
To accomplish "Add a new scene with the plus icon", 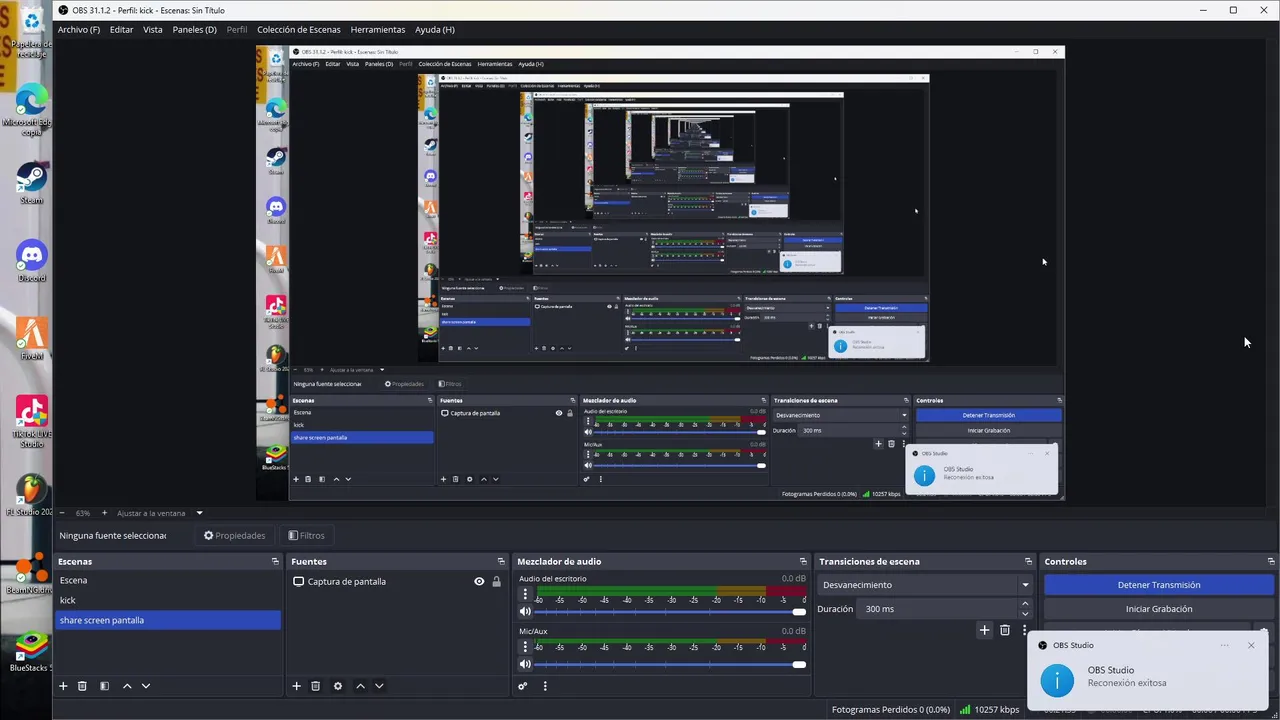I will [x=63, y=686].
